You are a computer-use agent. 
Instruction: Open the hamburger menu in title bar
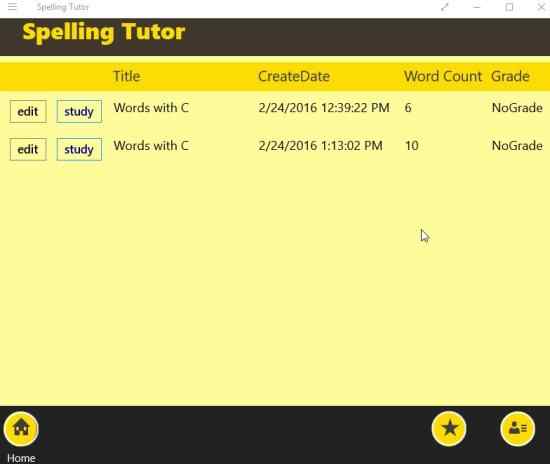[12, 7]
